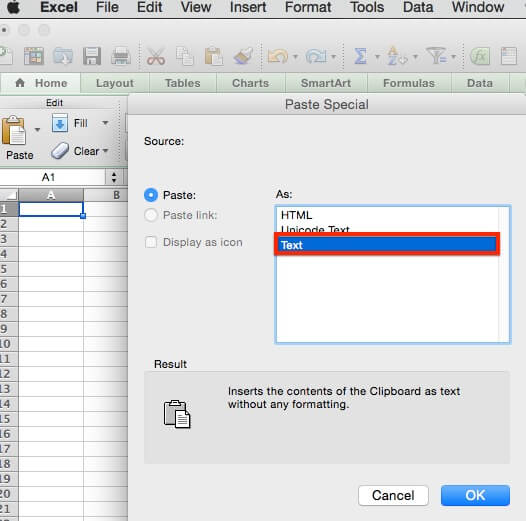Screen dimensions: 526x521
Task: Click the Cancel button
Action: (x=393, y=495)
